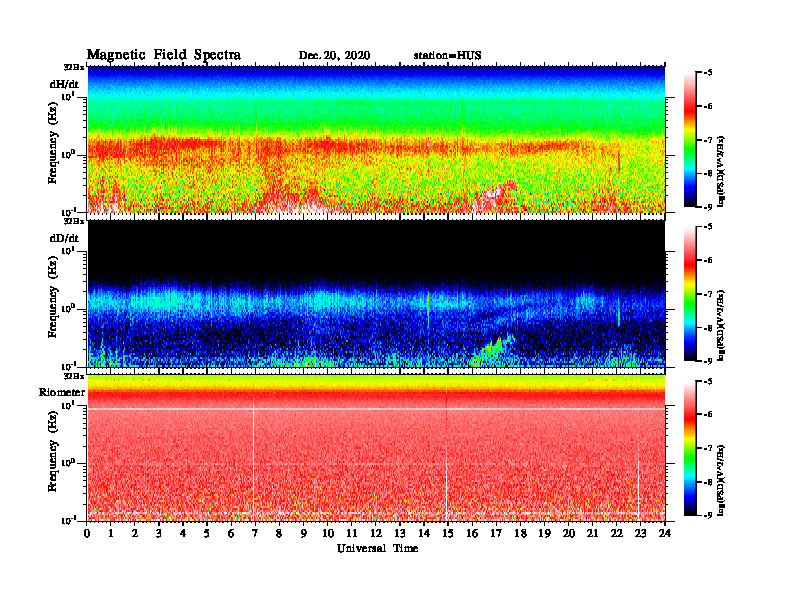This screenshot has height=612, width=792.
Task: Click hour 14 on the Universal Time axis
Action: 424,533
